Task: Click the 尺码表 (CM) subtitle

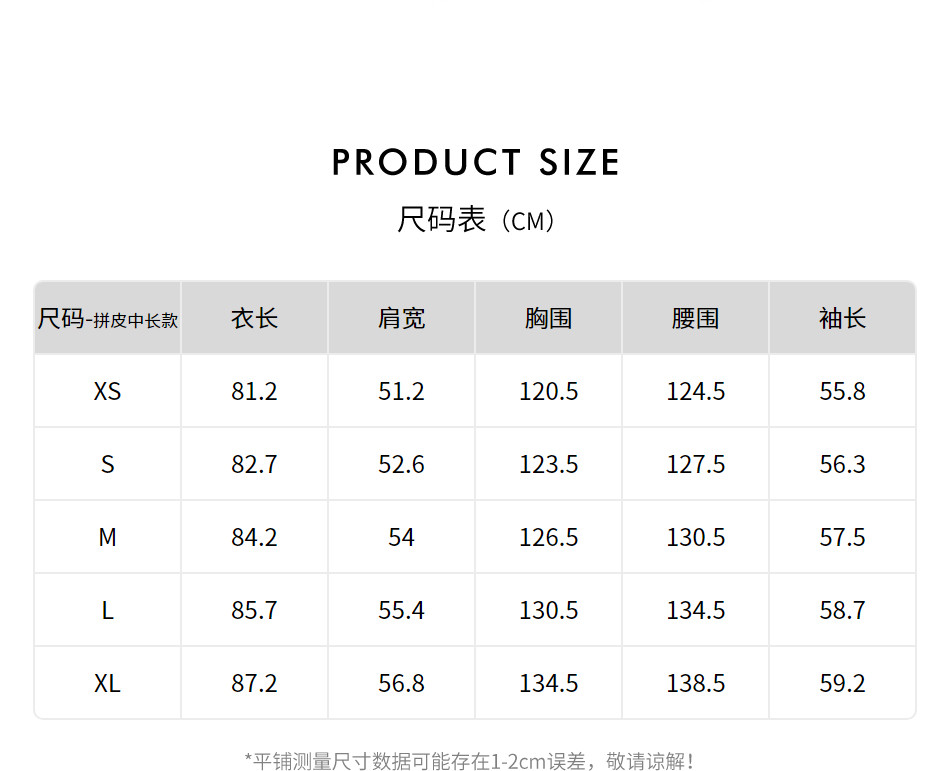Action: point(475,220)
